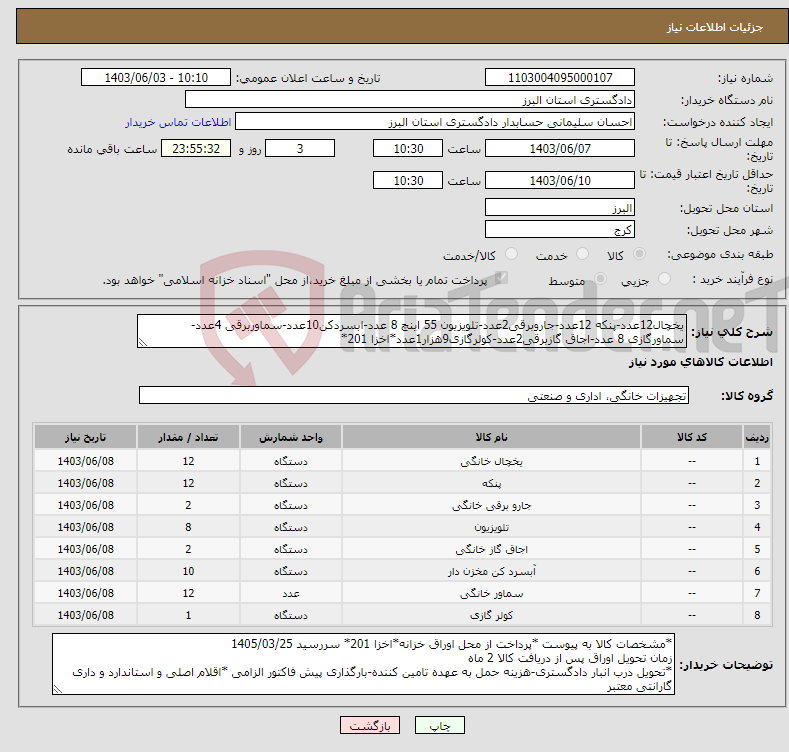
Task: Click the date 1403/06/08 in کولر گازی row
Action: point(86,615)
